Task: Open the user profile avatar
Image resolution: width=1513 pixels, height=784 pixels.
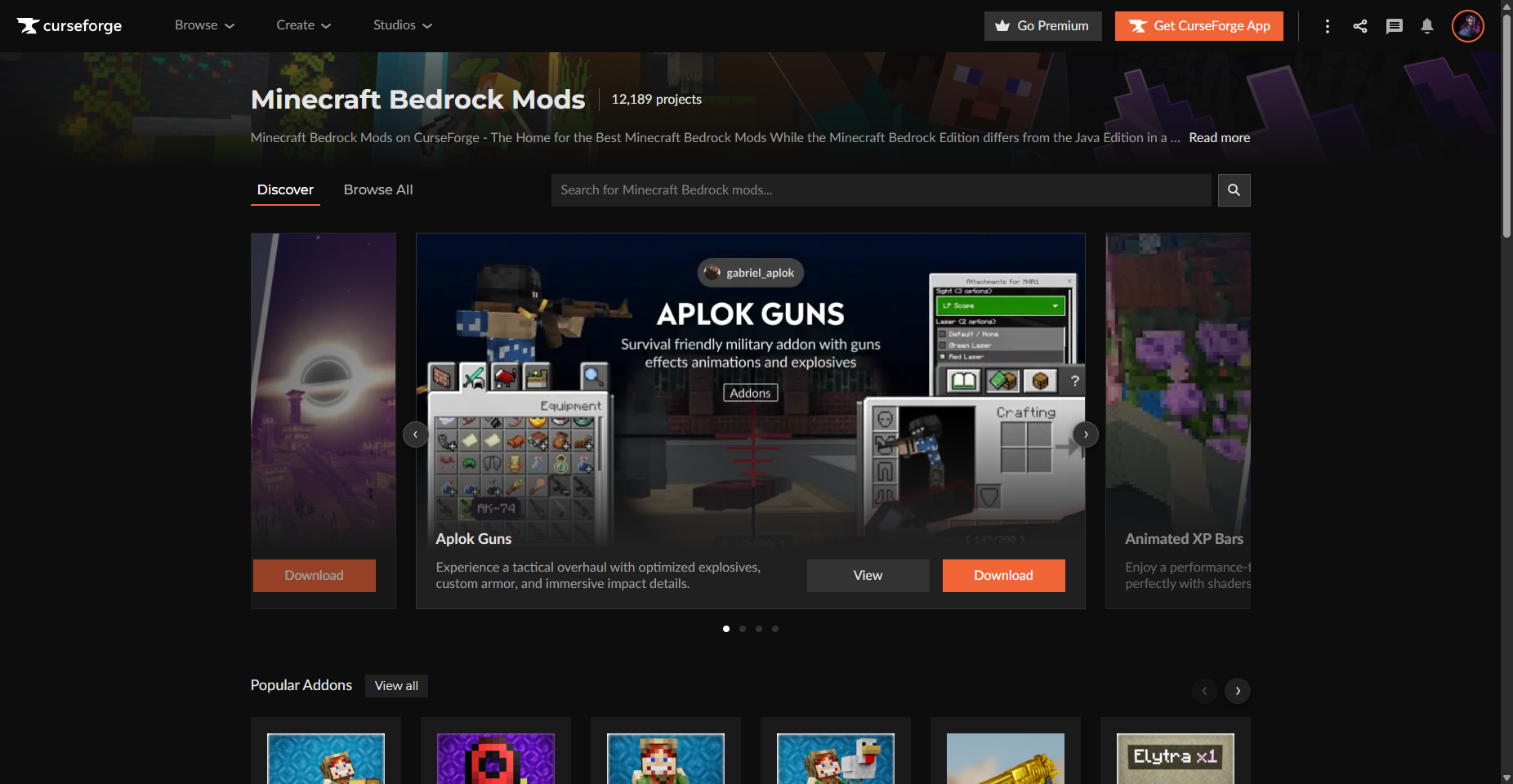Action: coord(1468,26)
